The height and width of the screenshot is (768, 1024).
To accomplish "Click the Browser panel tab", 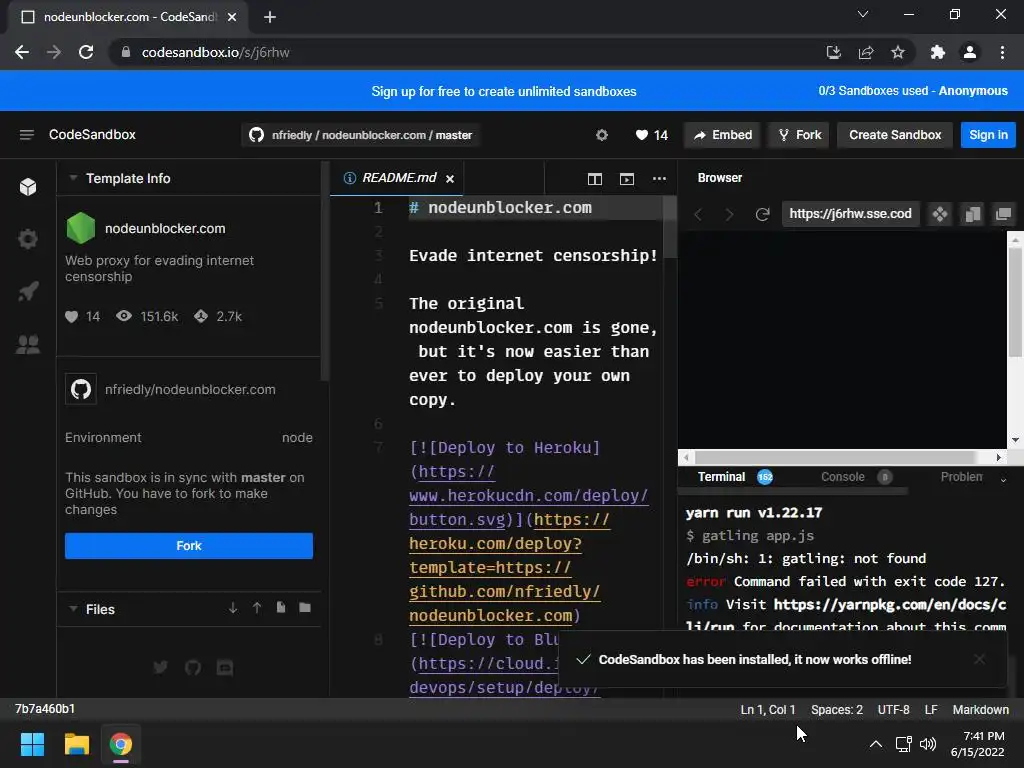I will [x=720, y=178].
